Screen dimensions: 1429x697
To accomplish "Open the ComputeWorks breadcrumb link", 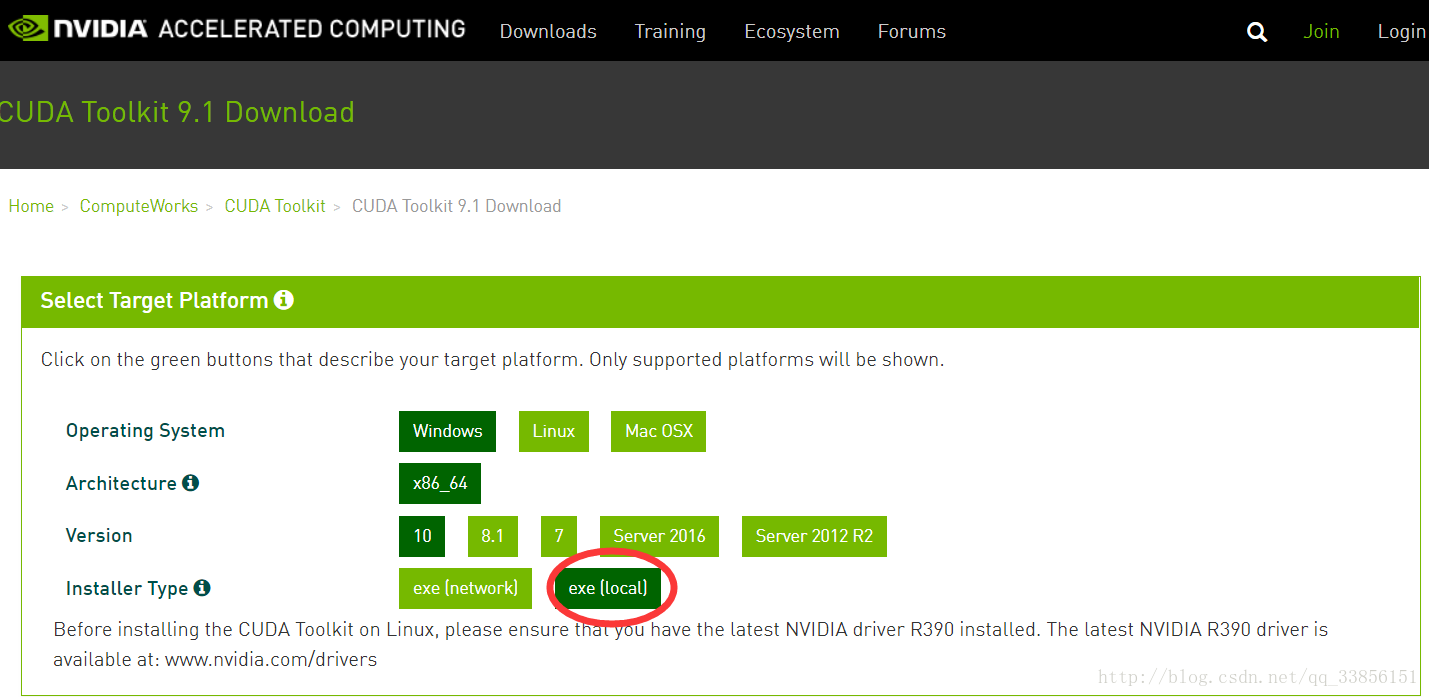I will tap(139, 206).
